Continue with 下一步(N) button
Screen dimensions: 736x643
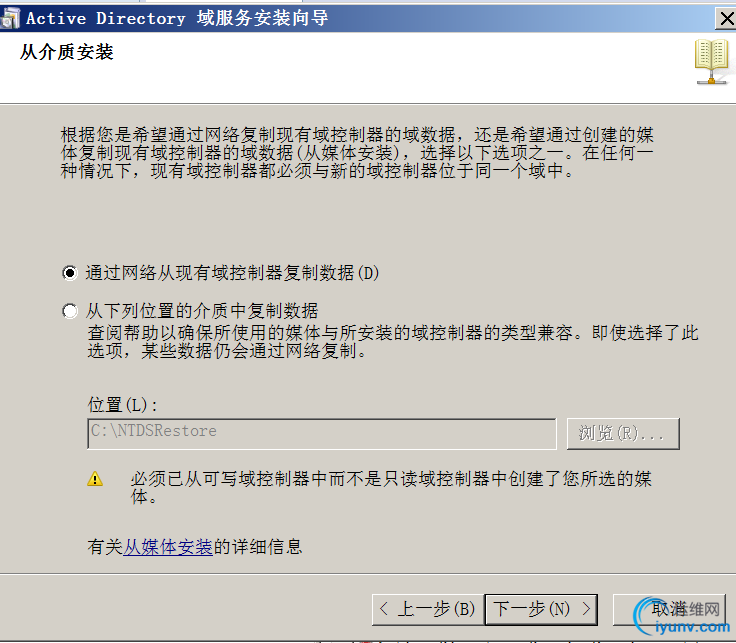pos(541,610)
